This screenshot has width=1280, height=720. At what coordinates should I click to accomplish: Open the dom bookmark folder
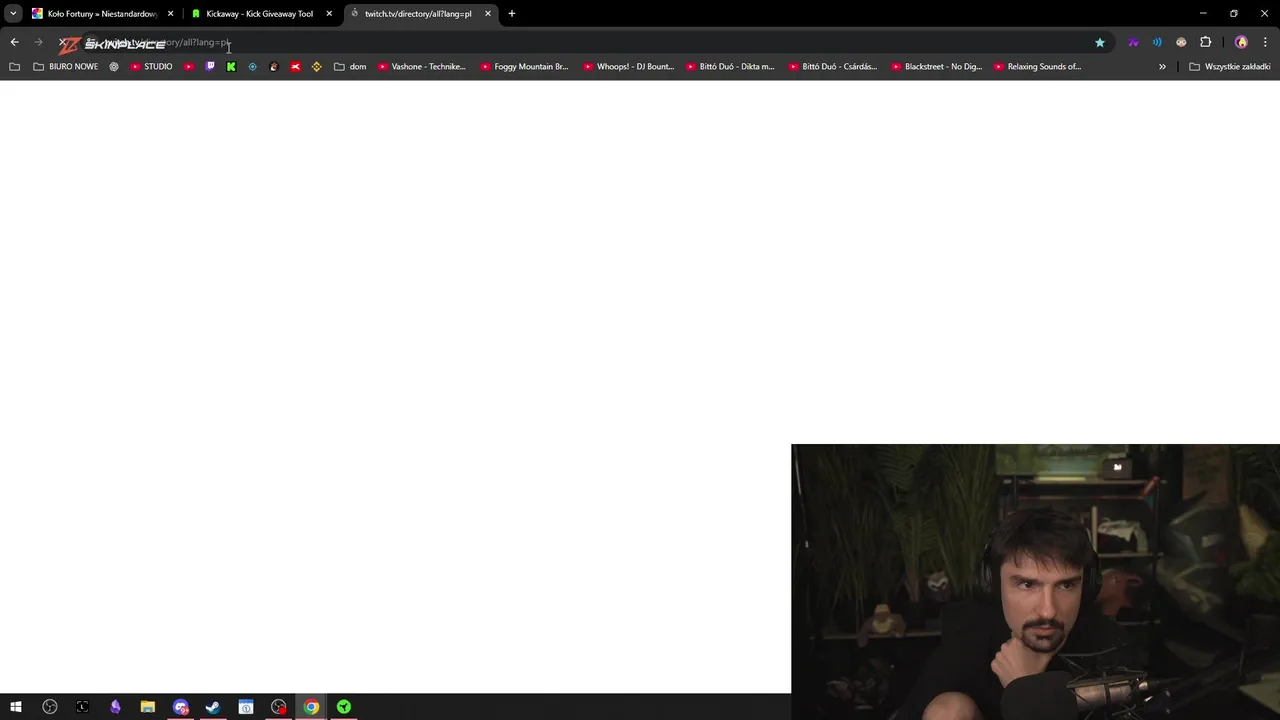pos(350,67)
